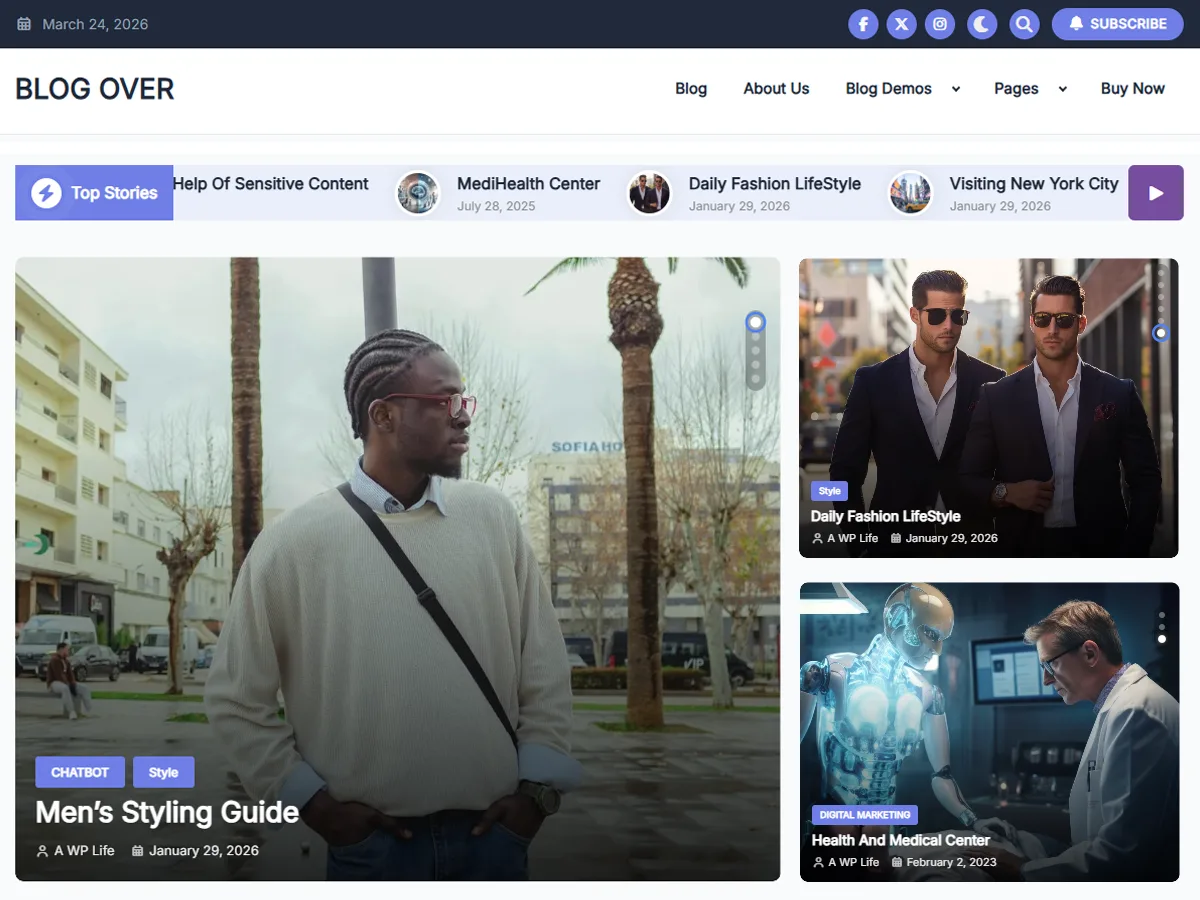Viewport: 1200px width, 900px height.
Task: Toggle dark mode with the moon icon
Action: click(982, 24)
